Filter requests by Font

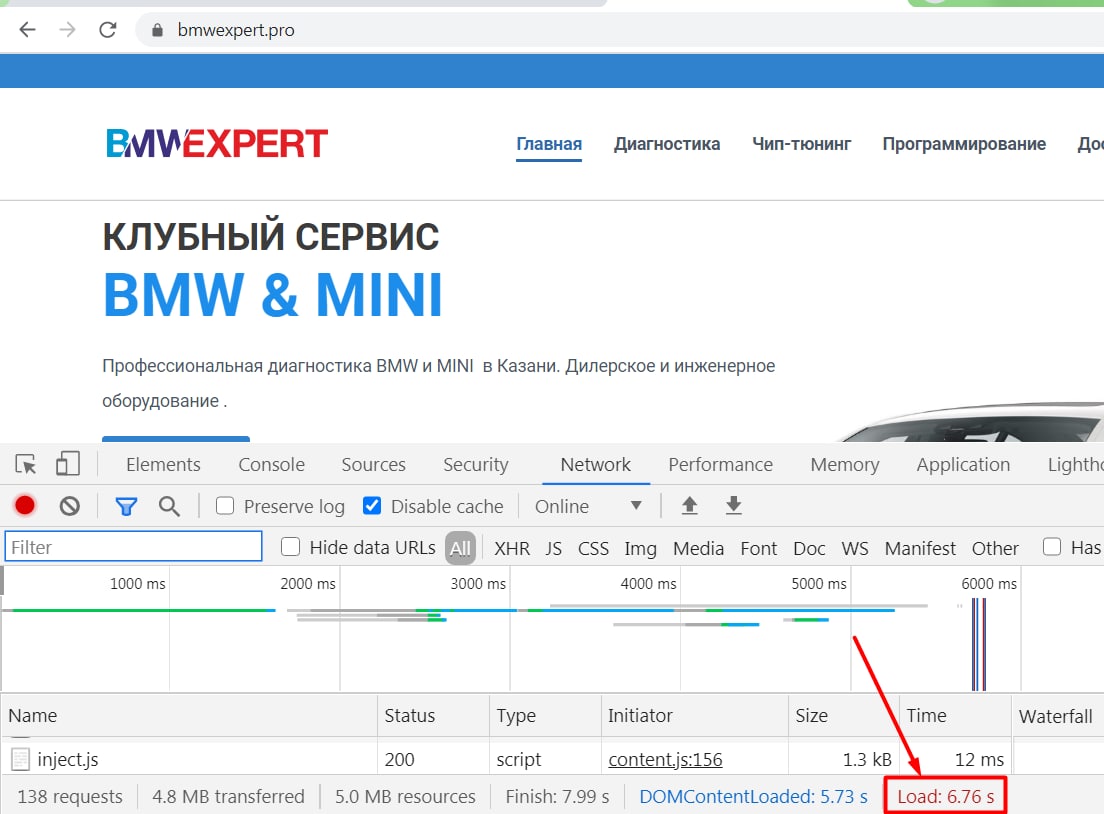point(758,549)
